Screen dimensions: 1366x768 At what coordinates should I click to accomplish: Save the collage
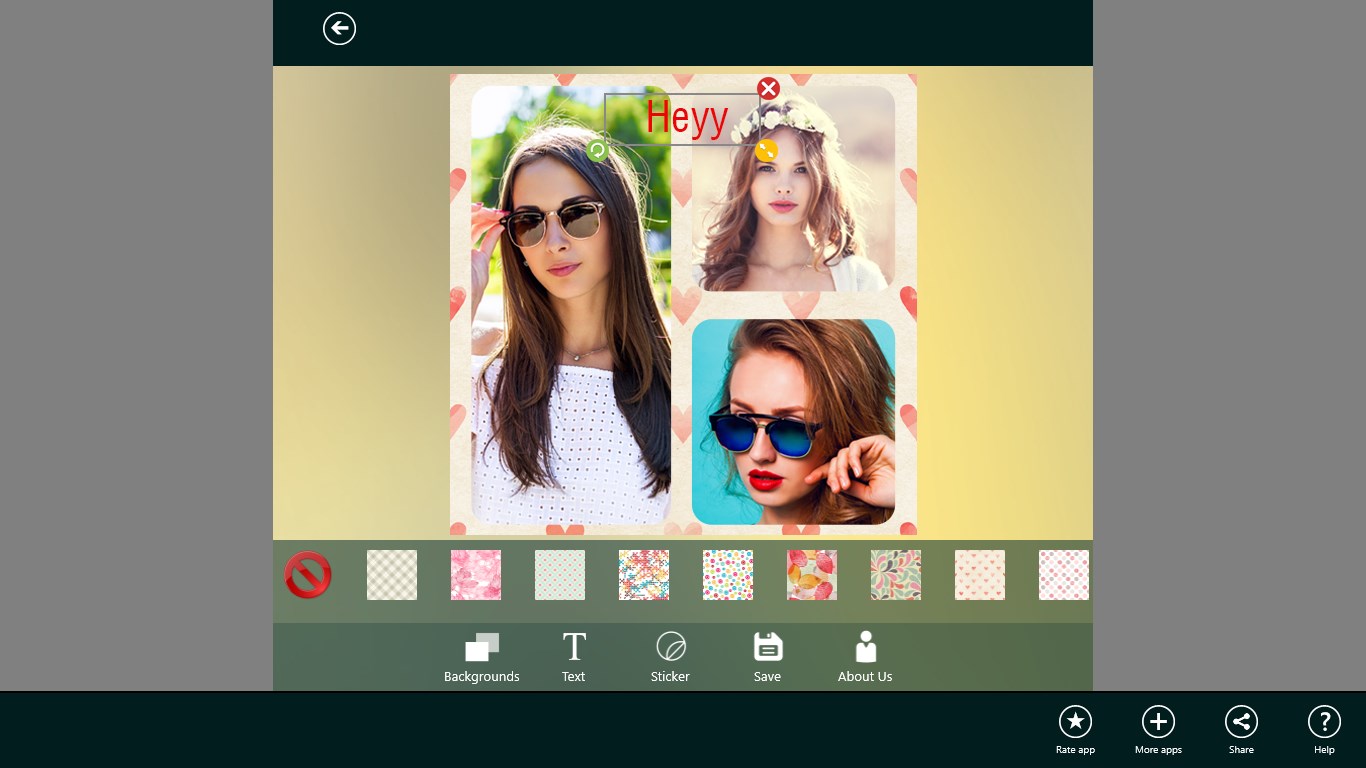[767, 656]
